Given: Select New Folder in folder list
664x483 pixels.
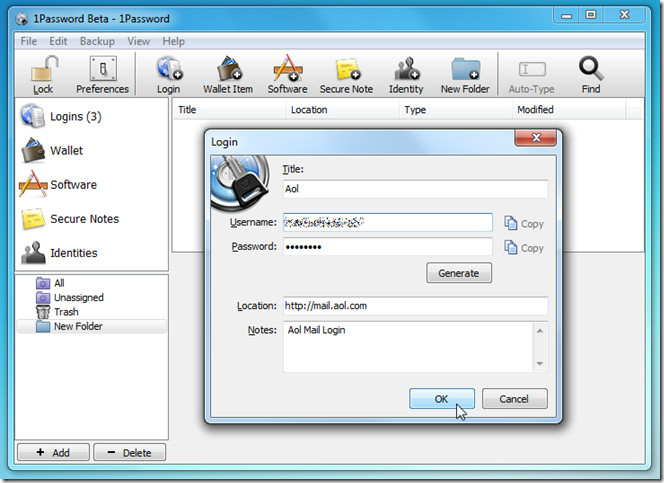Looking at the screenshot, I should [x=91, y=326].
